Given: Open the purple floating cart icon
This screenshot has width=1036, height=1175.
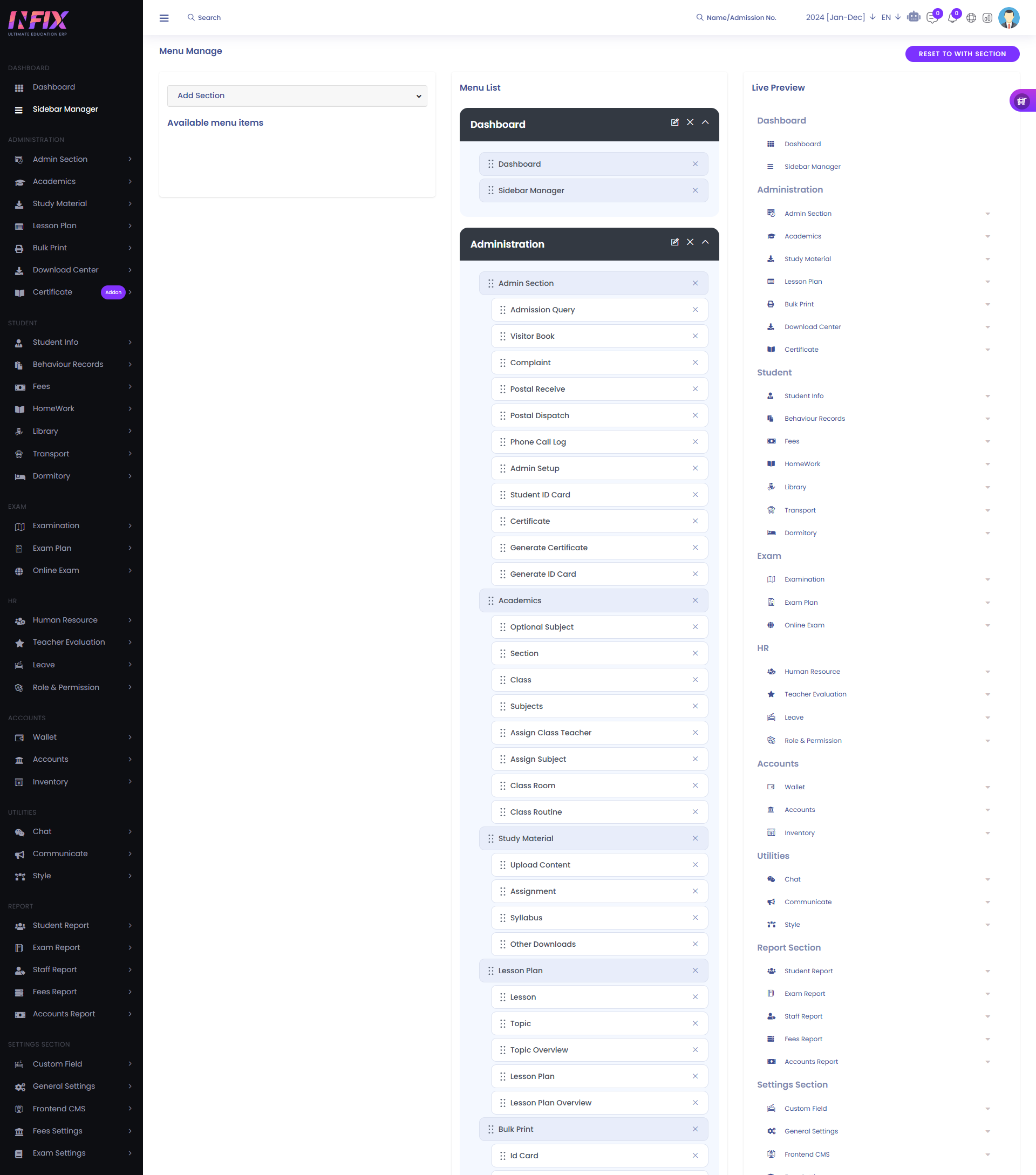Looking at the screenshot, I should [x=1021, y=101].
